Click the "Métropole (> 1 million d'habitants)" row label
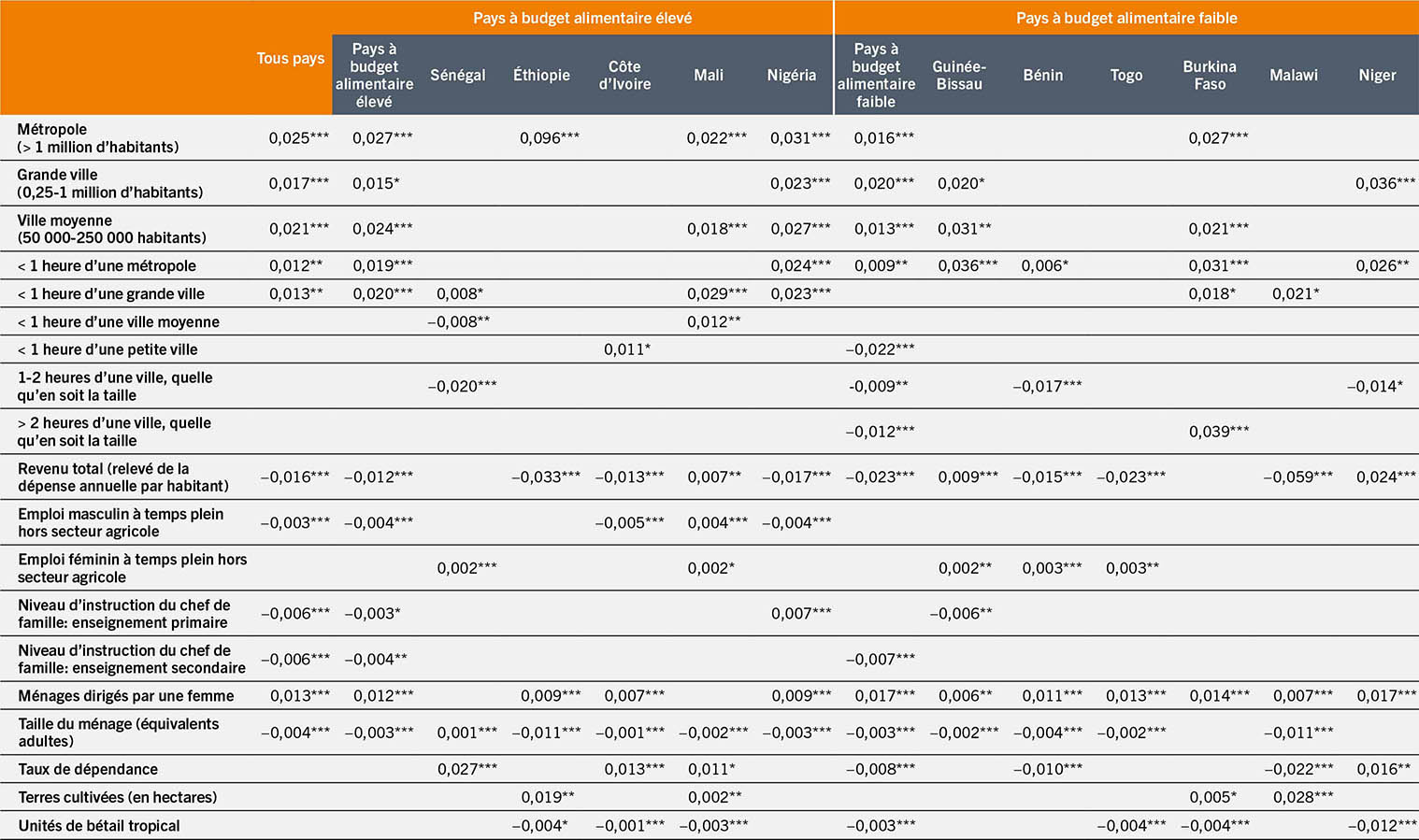Viewport: 1419px width, 840px height. click(97, 137)
